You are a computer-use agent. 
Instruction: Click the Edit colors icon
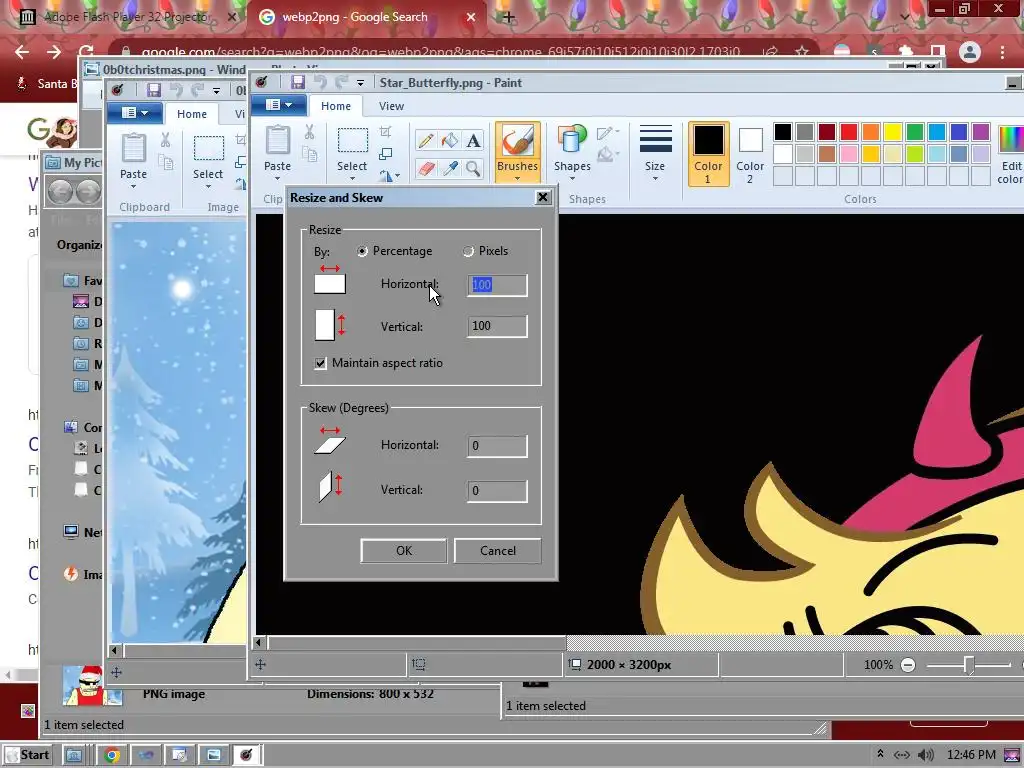[x=1012, y=140]
